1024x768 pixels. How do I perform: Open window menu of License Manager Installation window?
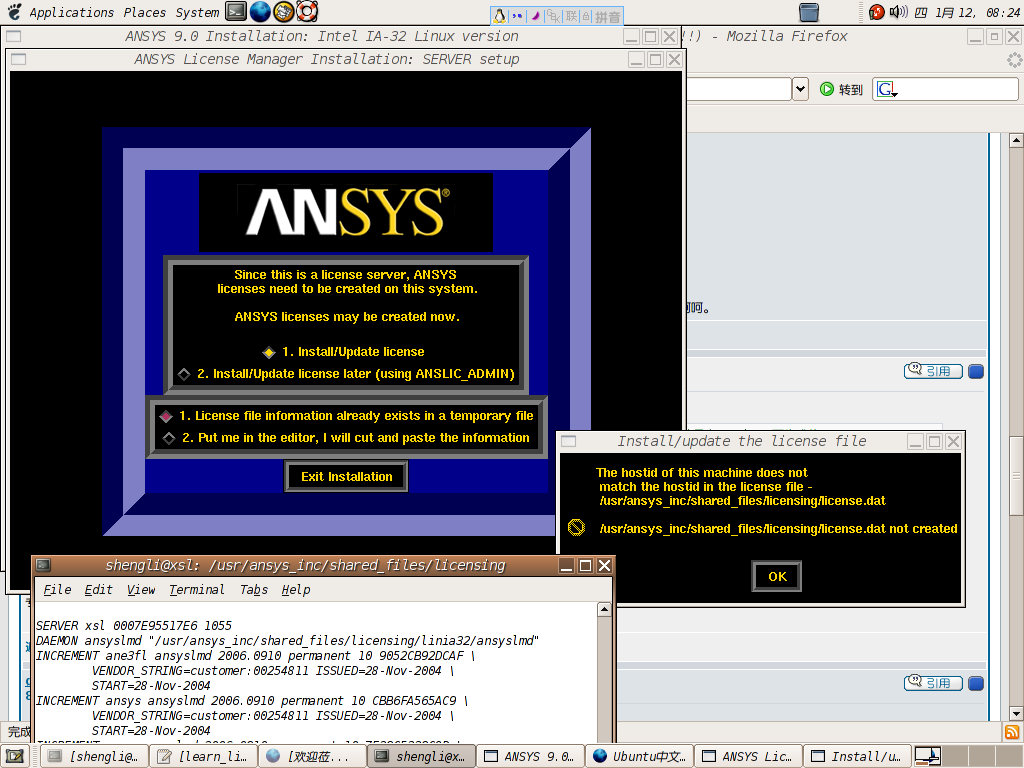[18, 59]
